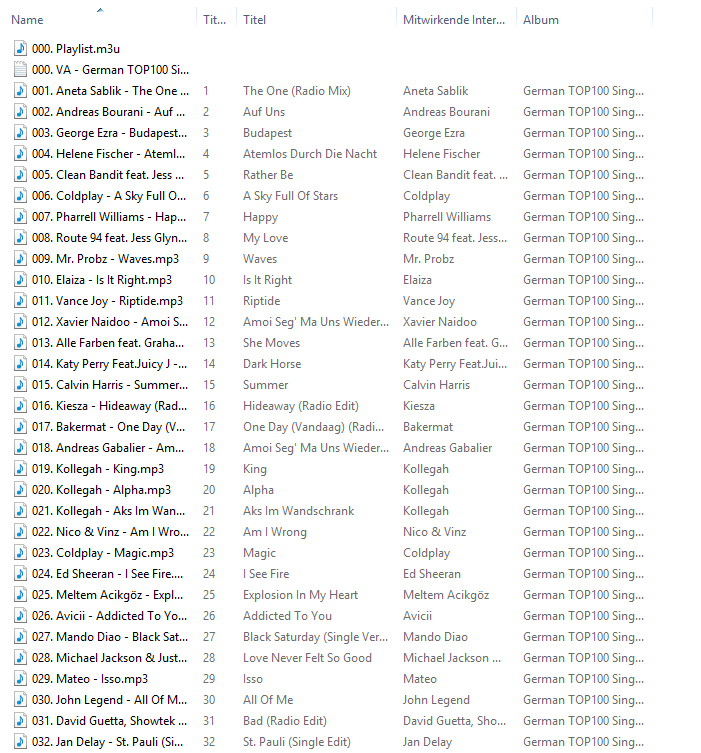Click artist 'Mr. Probz' in the artist column
Image resolution: width=701 pixels, height=753 pixels.
coord(429,259)
